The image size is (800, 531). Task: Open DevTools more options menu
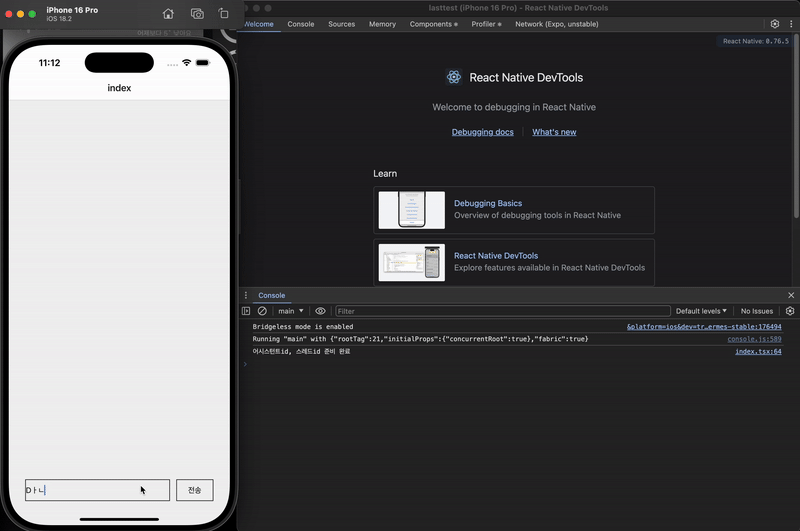click(791, 24)
